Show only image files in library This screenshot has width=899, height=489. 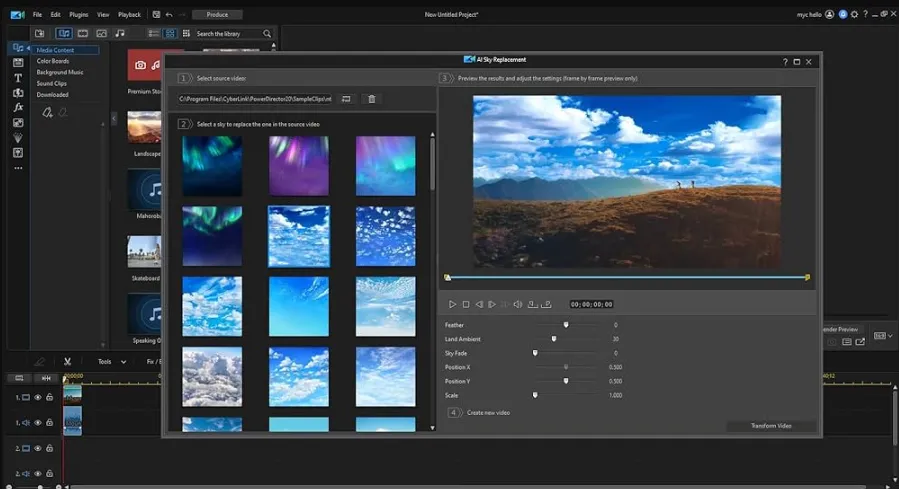(101, 34)
